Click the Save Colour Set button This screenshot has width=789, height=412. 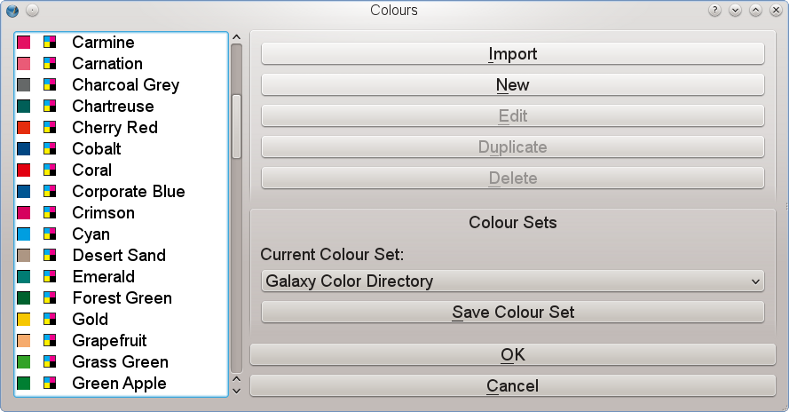(513, 312)
